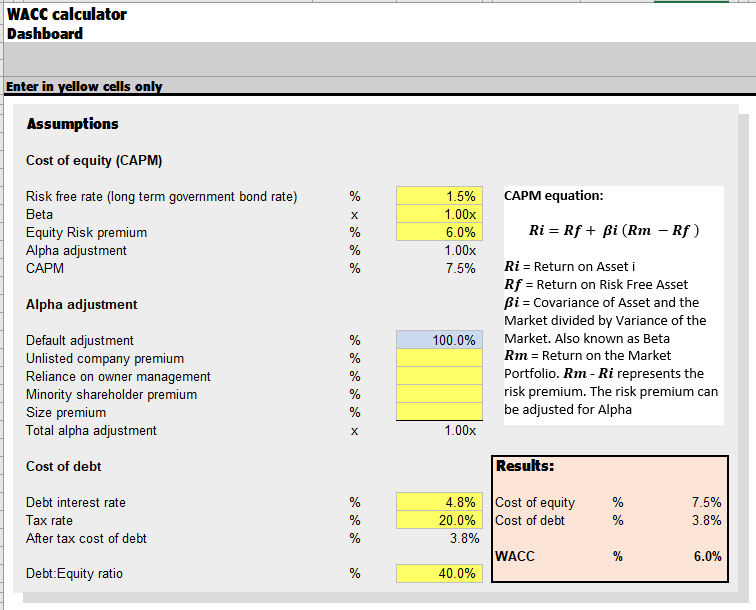Click the Ri = Rf + βi(Rm − Rf) formula
The height and width of the screenshot is (610, 756).
(x=614, y=230)
